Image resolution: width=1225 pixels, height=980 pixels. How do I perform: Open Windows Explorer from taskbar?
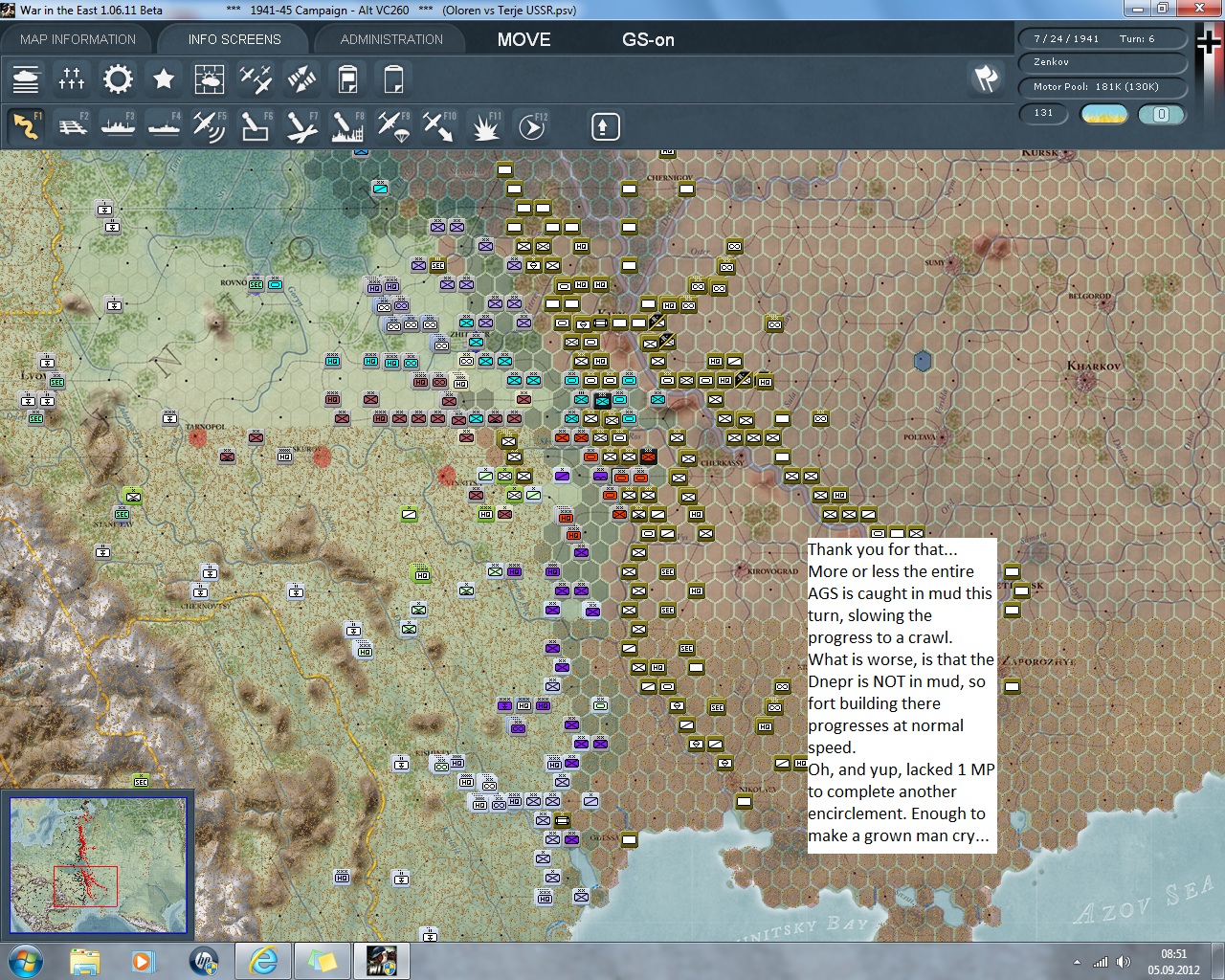[x=85, y=961]
